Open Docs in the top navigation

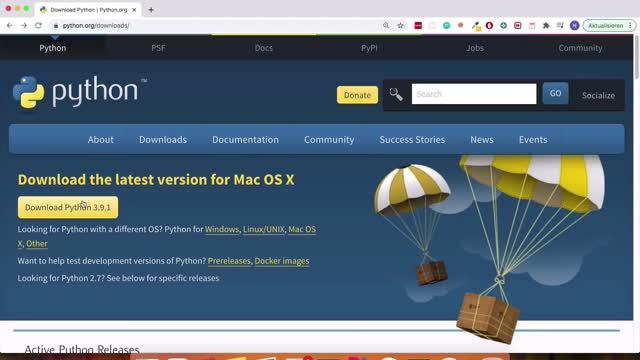click(x=264, y=48)
